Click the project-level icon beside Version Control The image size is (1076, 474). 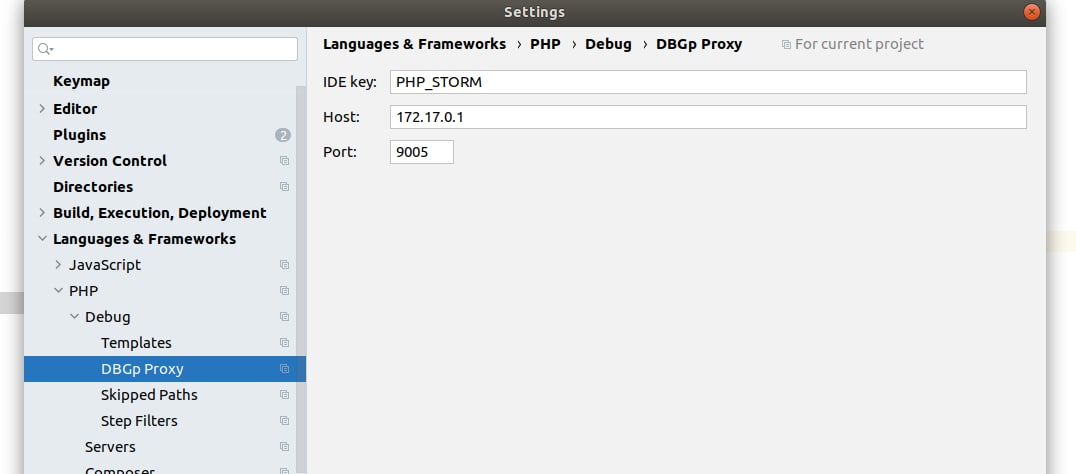284,161
